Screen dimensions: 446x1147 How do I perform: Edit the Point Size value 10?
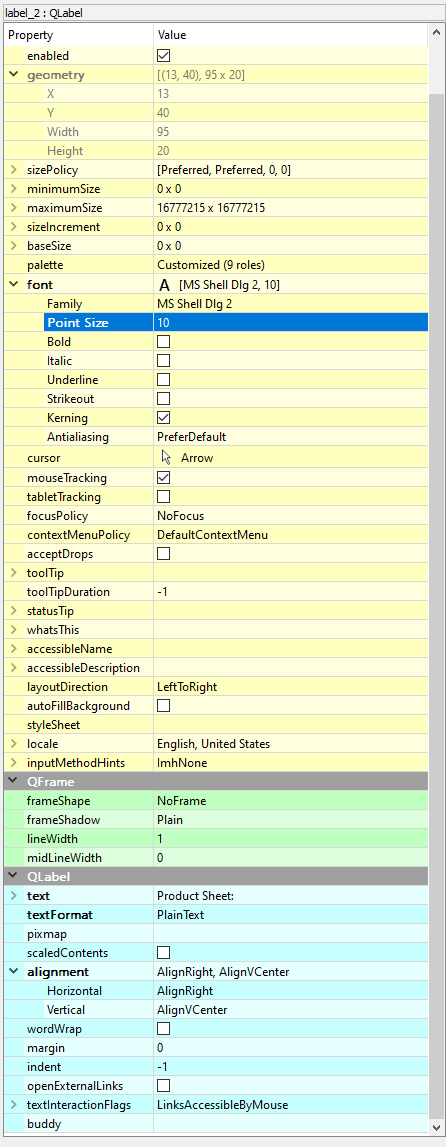291,323
